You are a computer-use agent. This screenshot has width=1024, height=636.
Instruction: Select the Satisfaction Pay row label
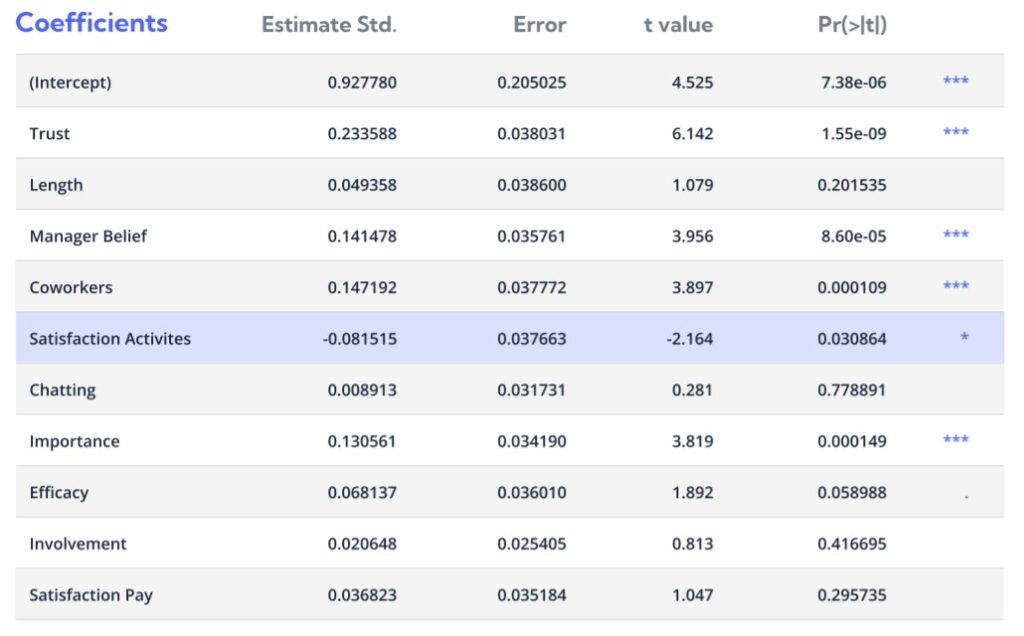pos(91,595)
